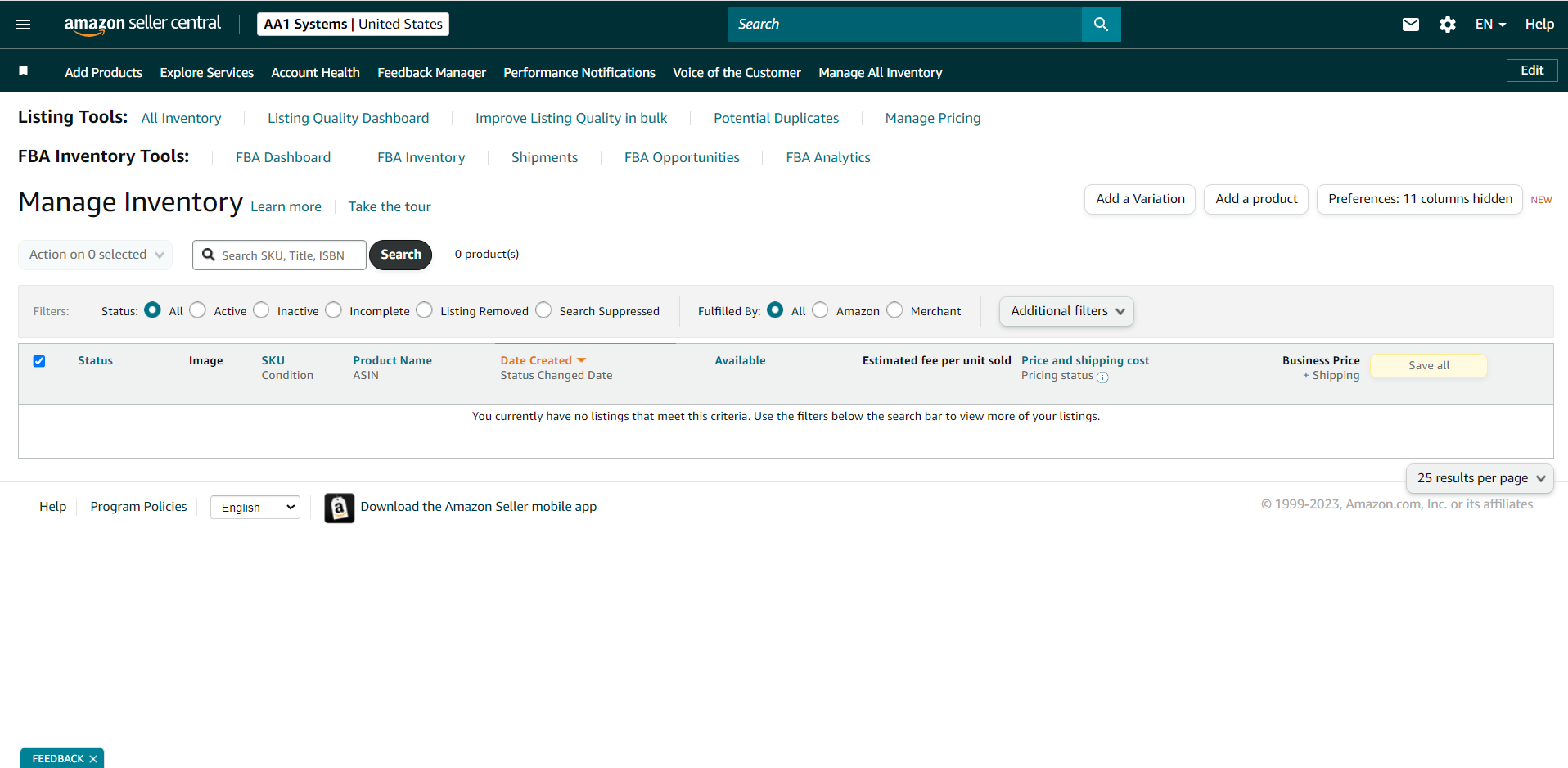The width and height of the screenshot is (1568, 768).
Task: Select Fulfilled By Amazon filter
Action: pos(820,310)
